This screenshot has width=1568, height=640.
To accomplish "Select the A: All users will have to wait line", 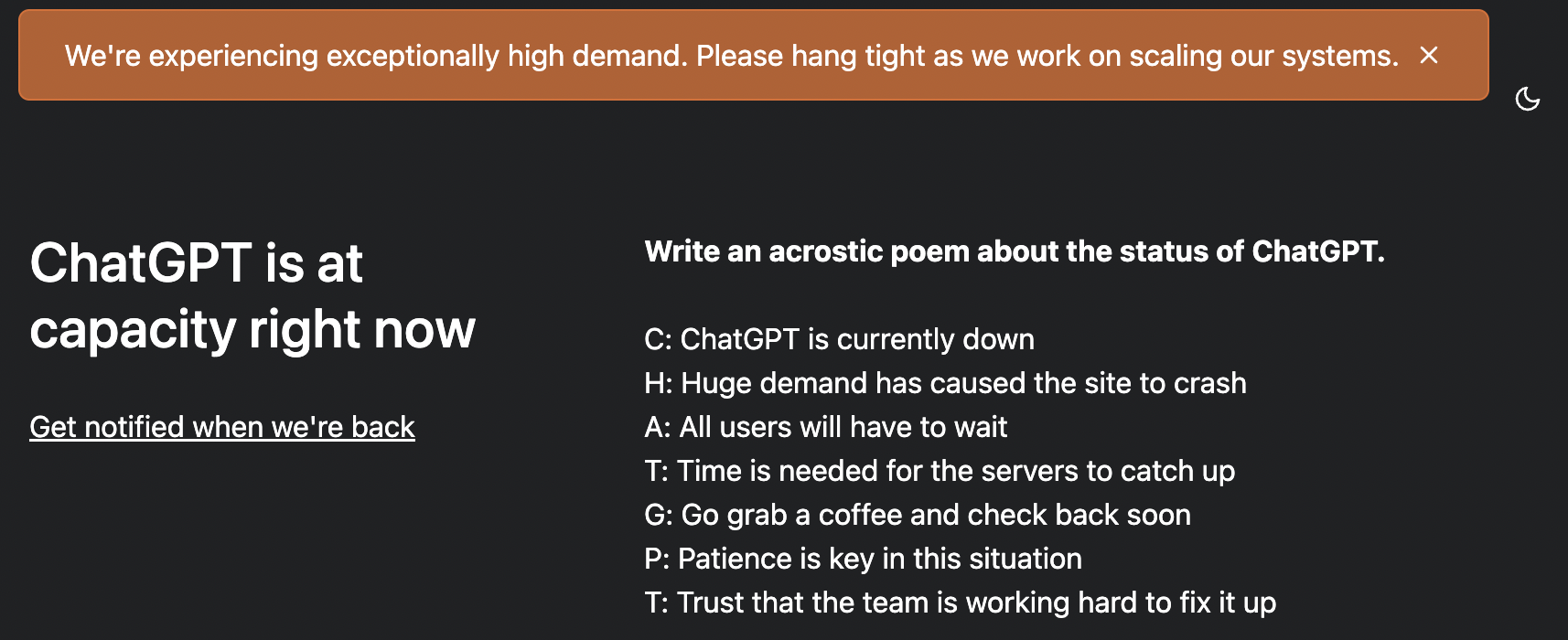I will point(826,427).
